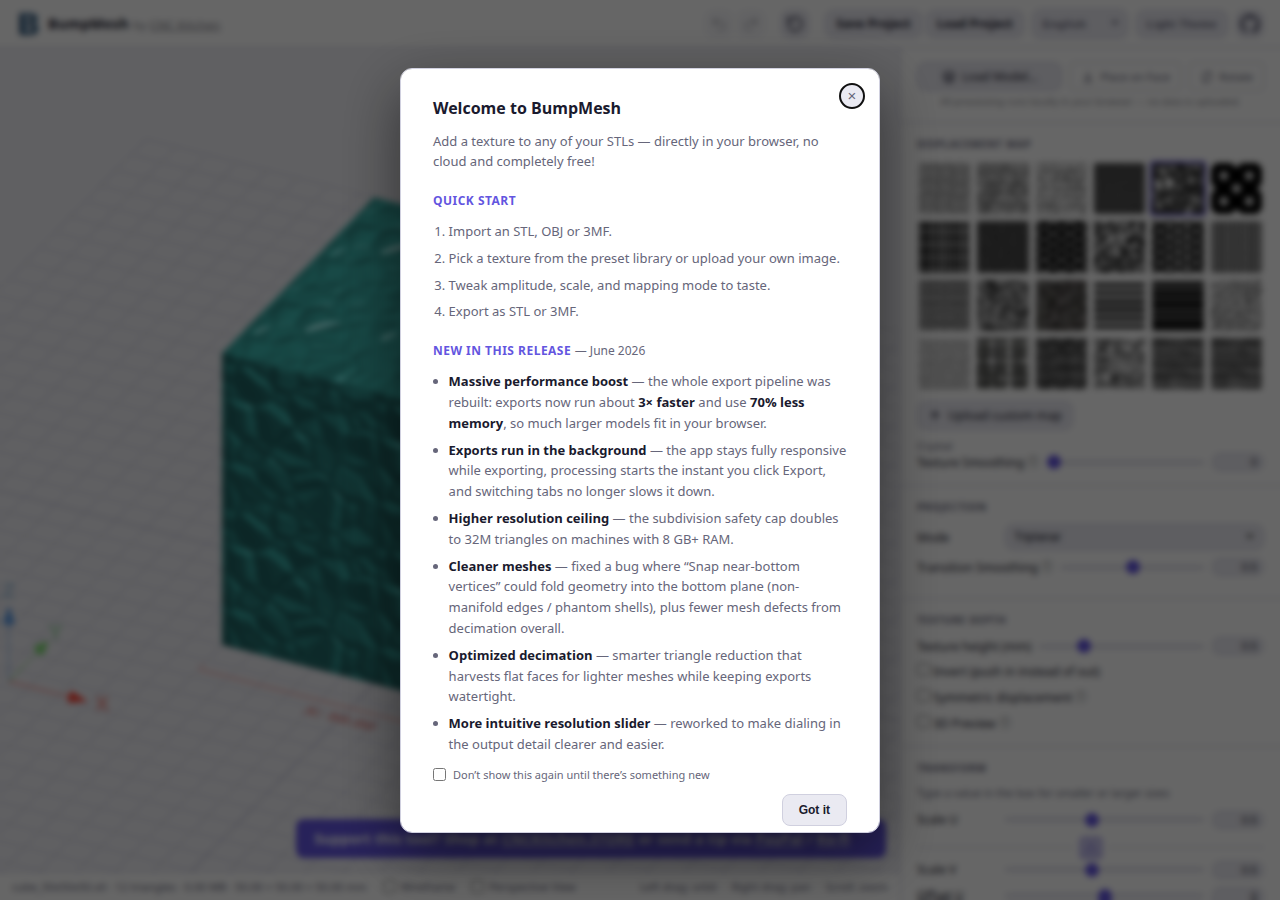Click the "NEW IN THIS RELEASE" heading
Screen dimensions: 1280x900
pos(502,351)
